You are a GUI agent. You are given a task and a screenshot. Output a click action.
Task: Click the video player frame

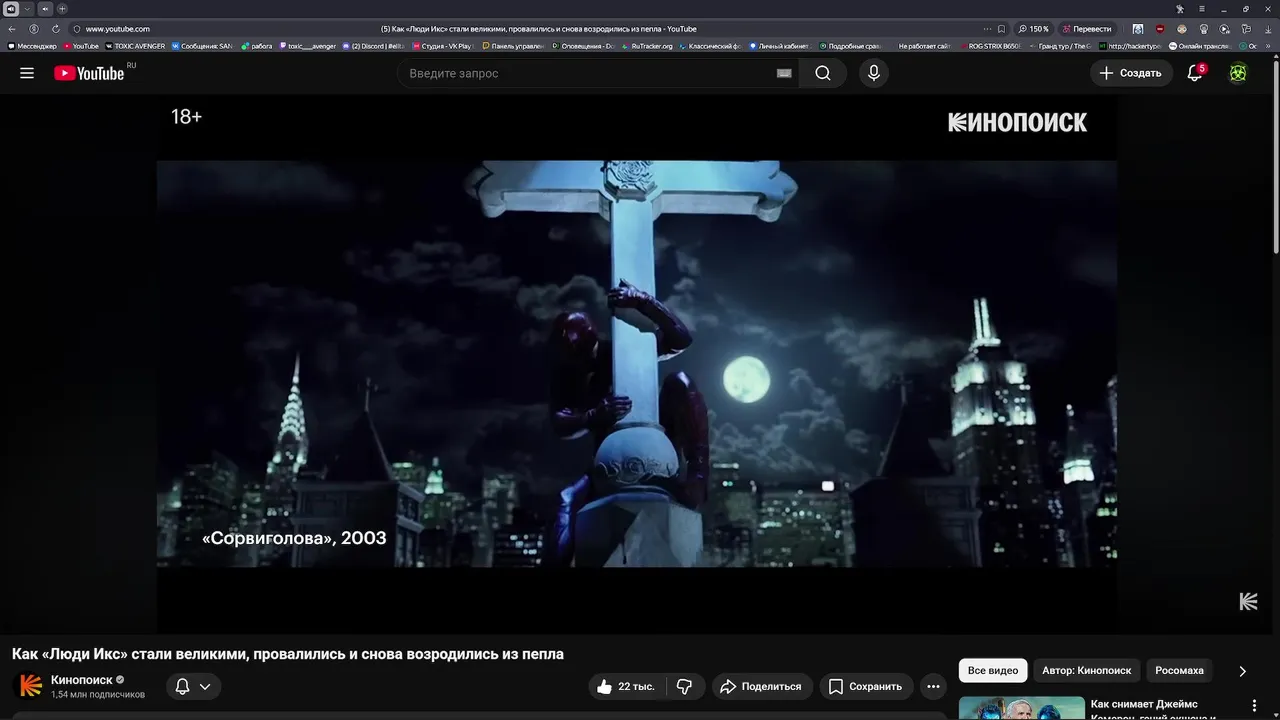tap(636, 364)
